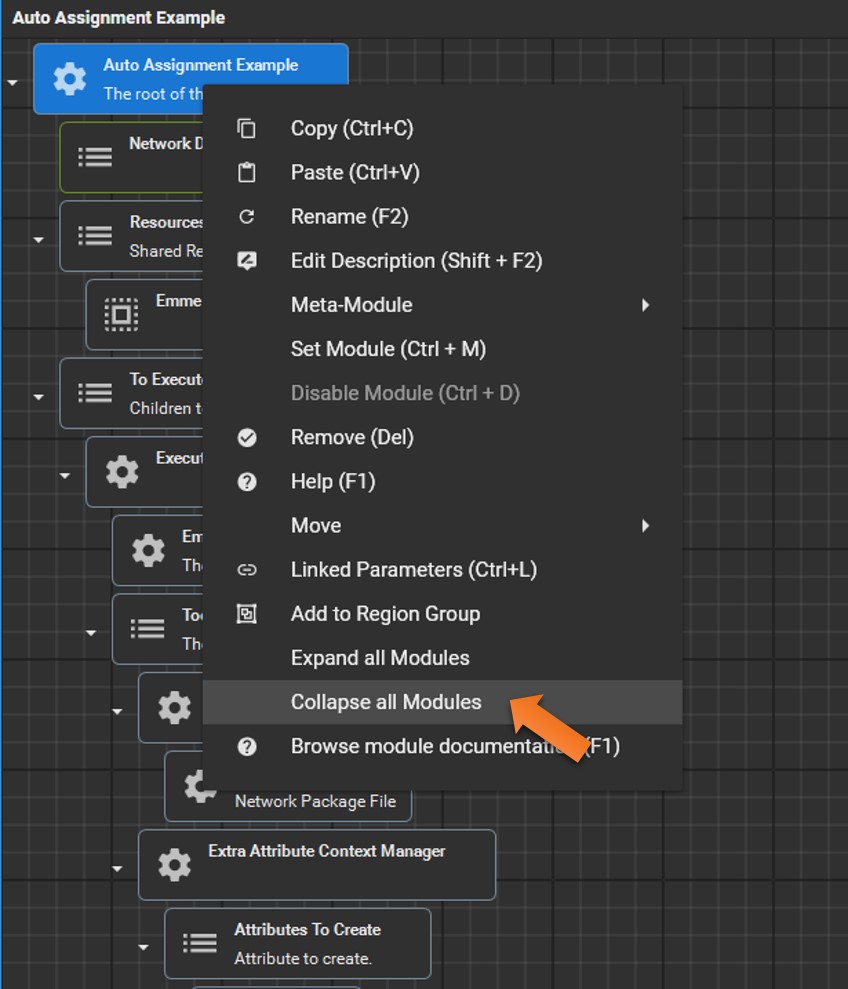Viewport: 848px width, 989px height.
Task: Click the Help question mark icon
Action: [x=247, y=481]
